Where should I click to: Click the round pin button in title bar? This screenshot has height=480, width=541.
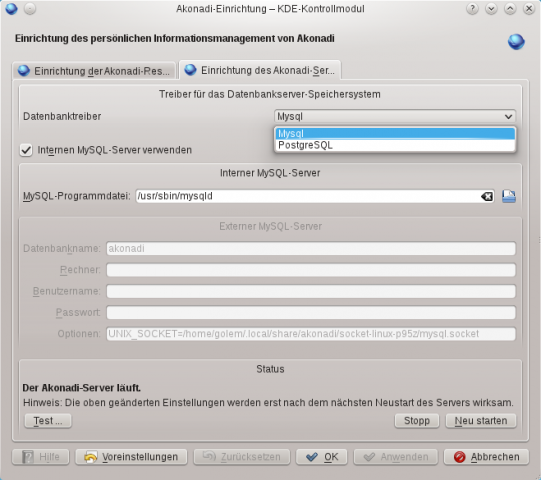pos(30,9)
